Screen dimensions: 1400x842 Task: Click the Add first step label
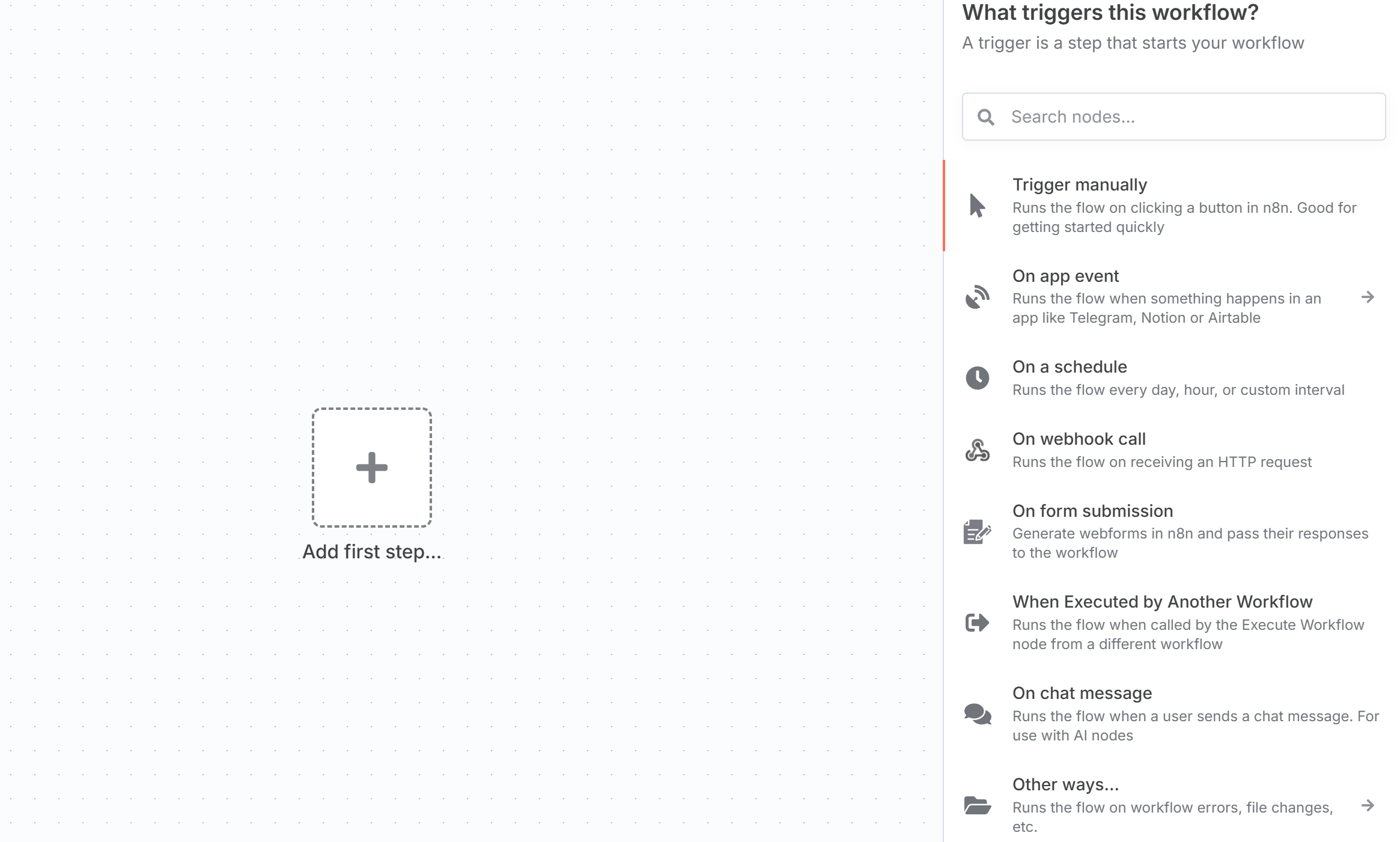tap(372, 552)
